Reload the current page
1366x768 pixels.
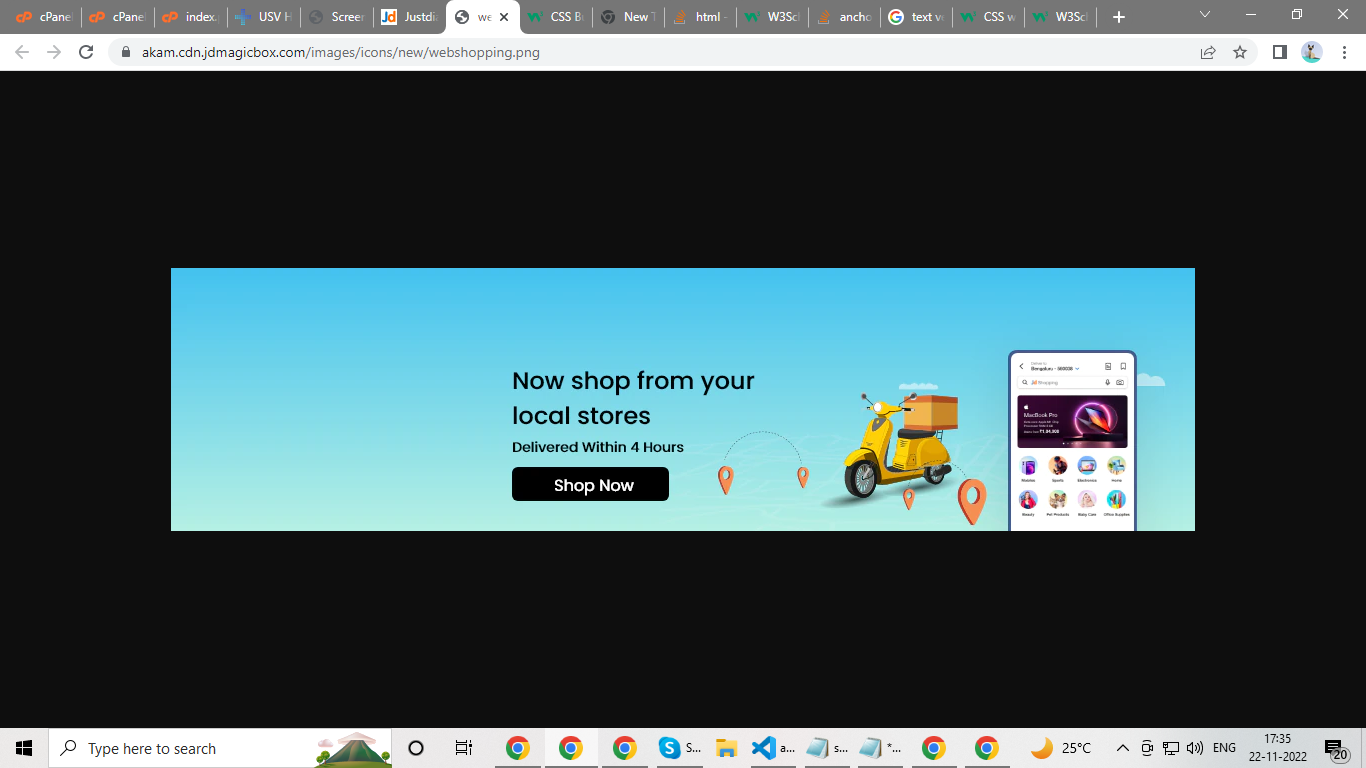[x=86, y=52]
